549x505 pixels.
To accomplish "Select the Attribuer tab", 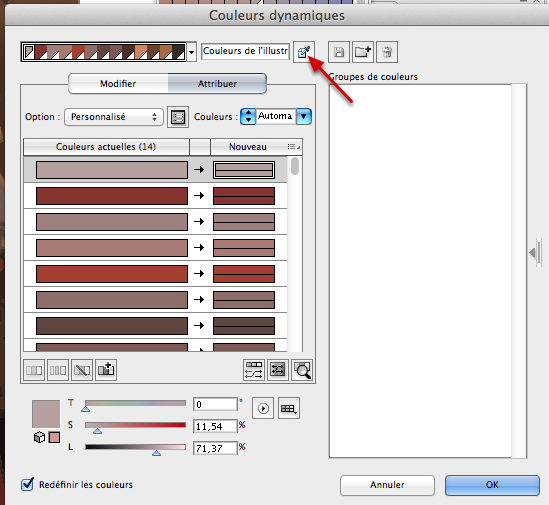I will click(x=217, y=83).
